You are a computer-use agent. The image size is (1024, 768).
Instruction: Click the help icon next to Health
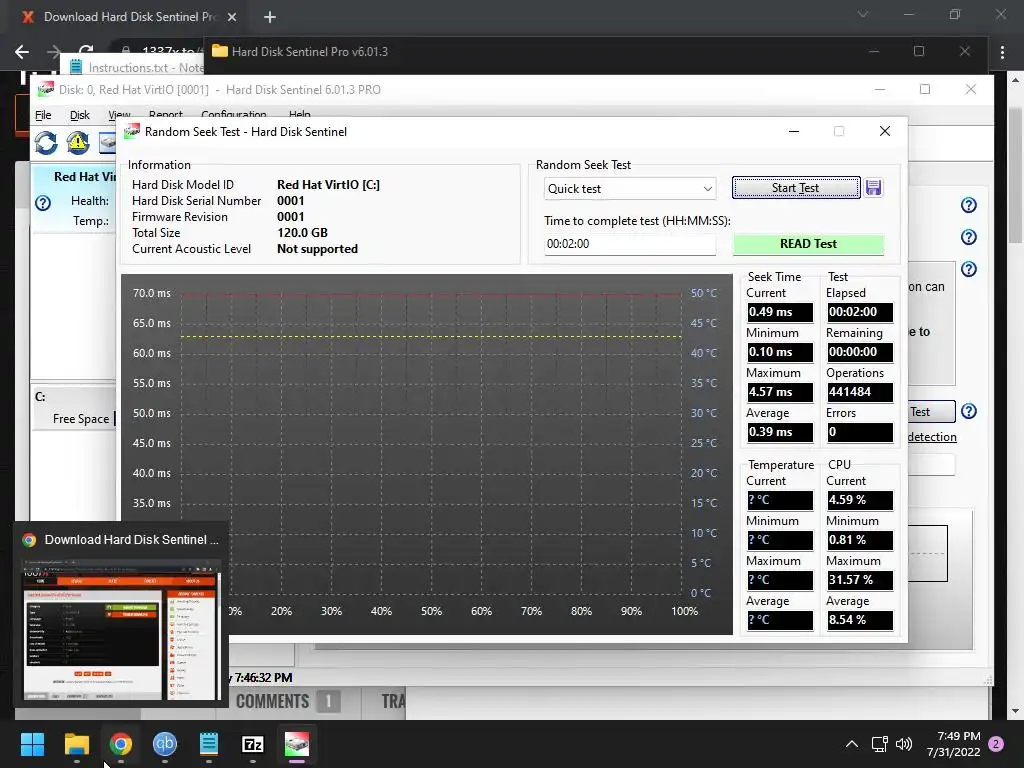coord(43,203)
